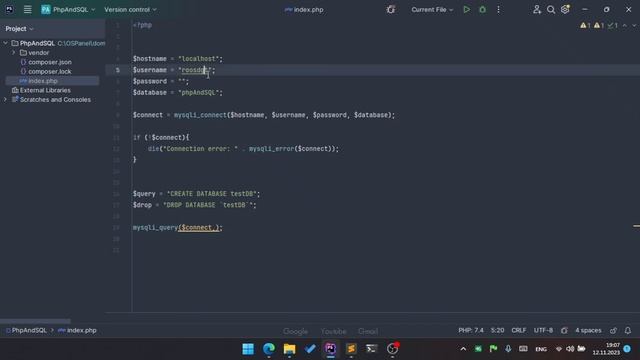Viewport: 640px width, 360px height.
Task: Select composer.lock in project tree
Action: click(x=50, y=71)
